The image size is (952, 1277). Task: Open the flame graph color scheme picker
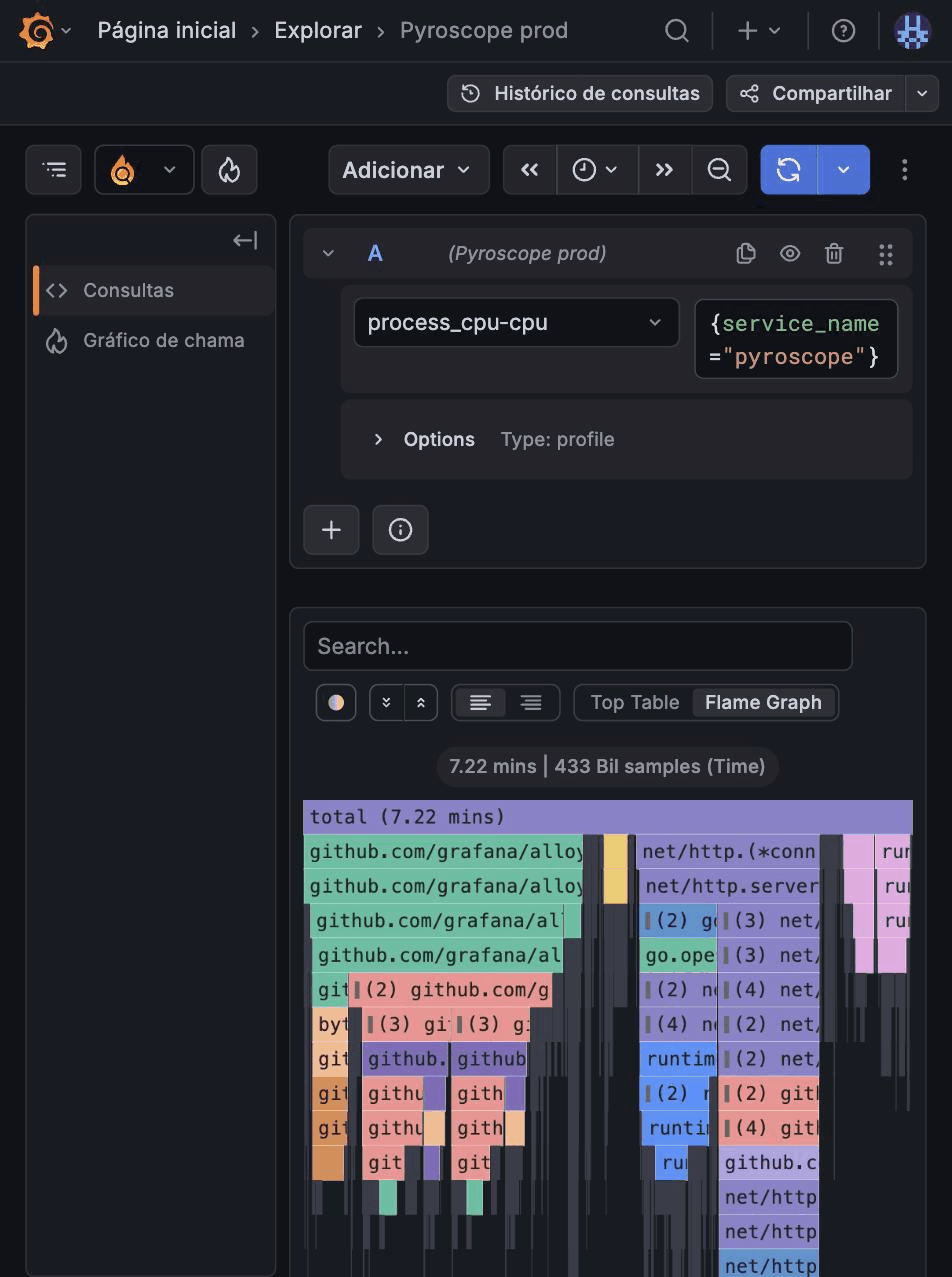click(x=336, y=703)
